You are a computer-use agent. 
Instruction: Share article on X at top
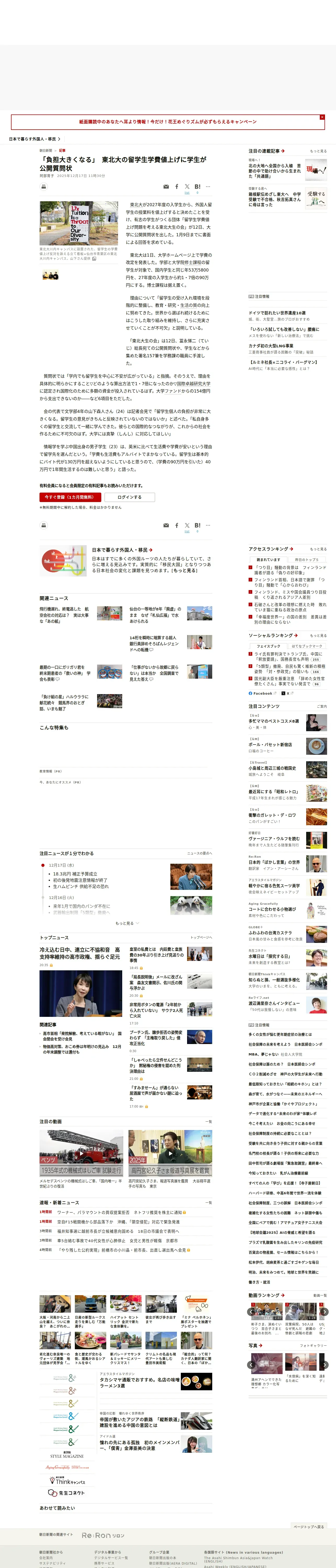point(187,187)
